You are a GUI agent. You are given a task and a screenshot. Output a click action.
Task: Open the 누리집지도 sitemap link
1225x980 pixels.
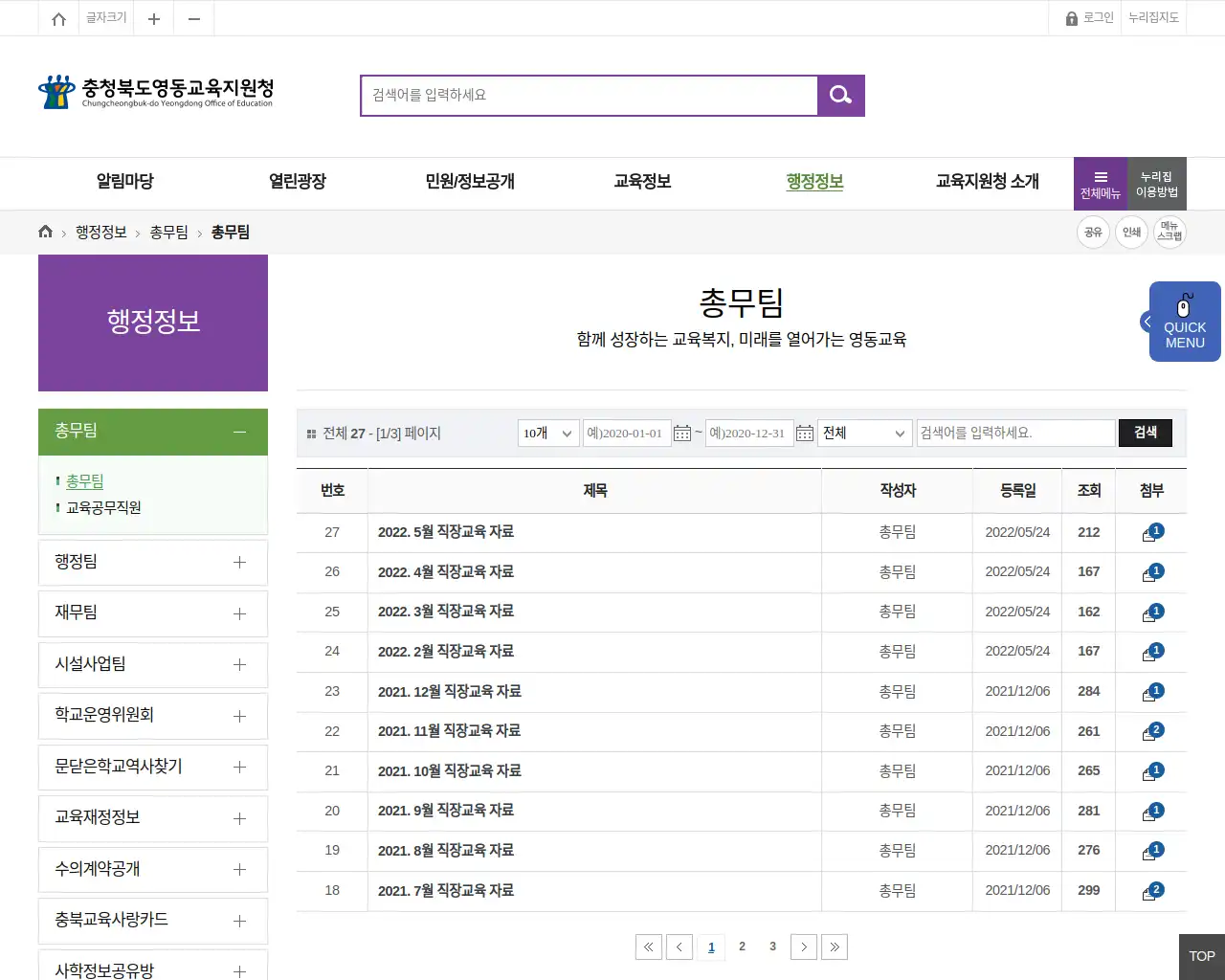point(1153,18)
